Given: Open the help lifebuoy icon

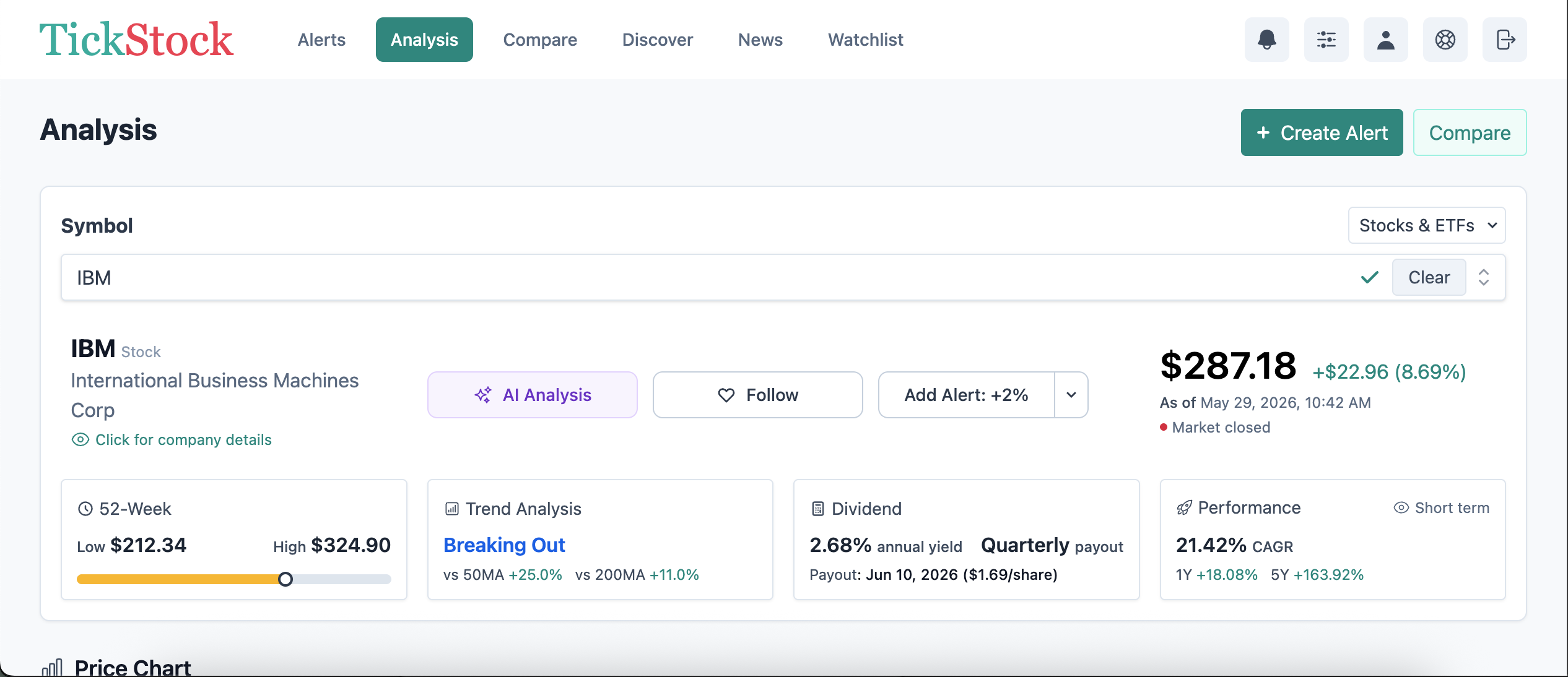Looking at the screenshot, I should (x=1445, y=40).
